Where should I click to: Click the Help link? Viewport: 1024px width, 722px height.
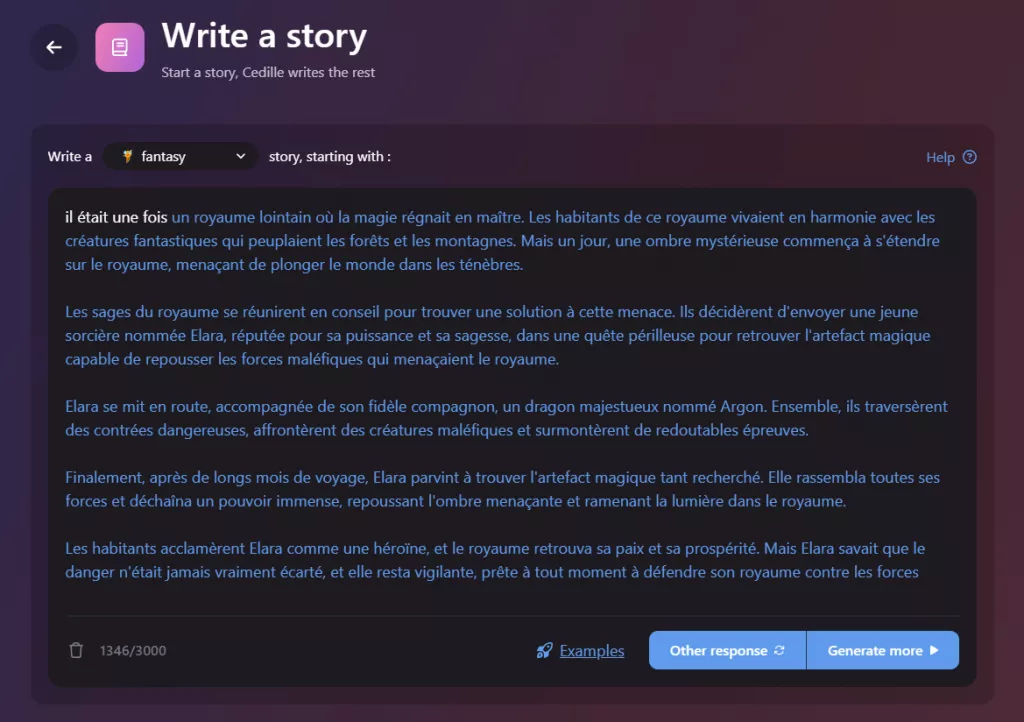938,157
